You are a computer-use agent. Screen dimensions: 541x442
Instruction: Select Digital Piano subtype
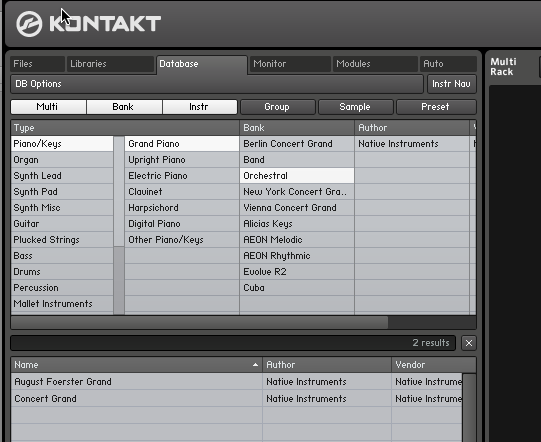pos(182,224)
